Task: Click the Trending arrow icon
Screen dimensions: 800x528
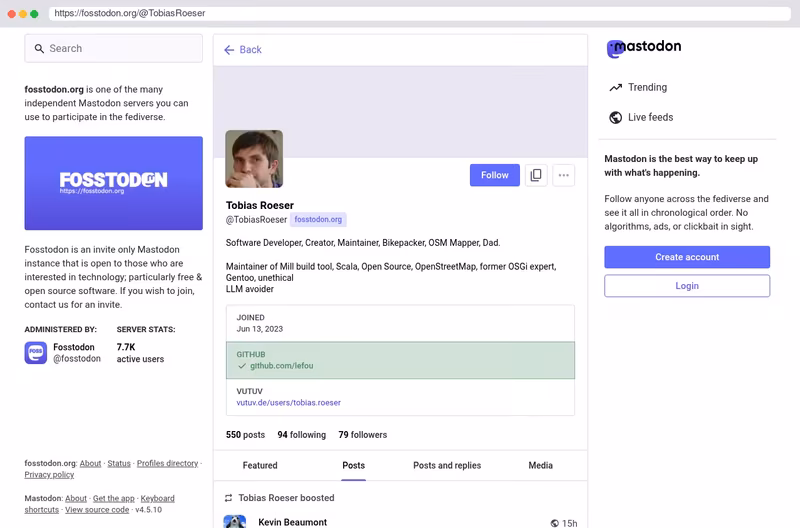Action: 615,87
